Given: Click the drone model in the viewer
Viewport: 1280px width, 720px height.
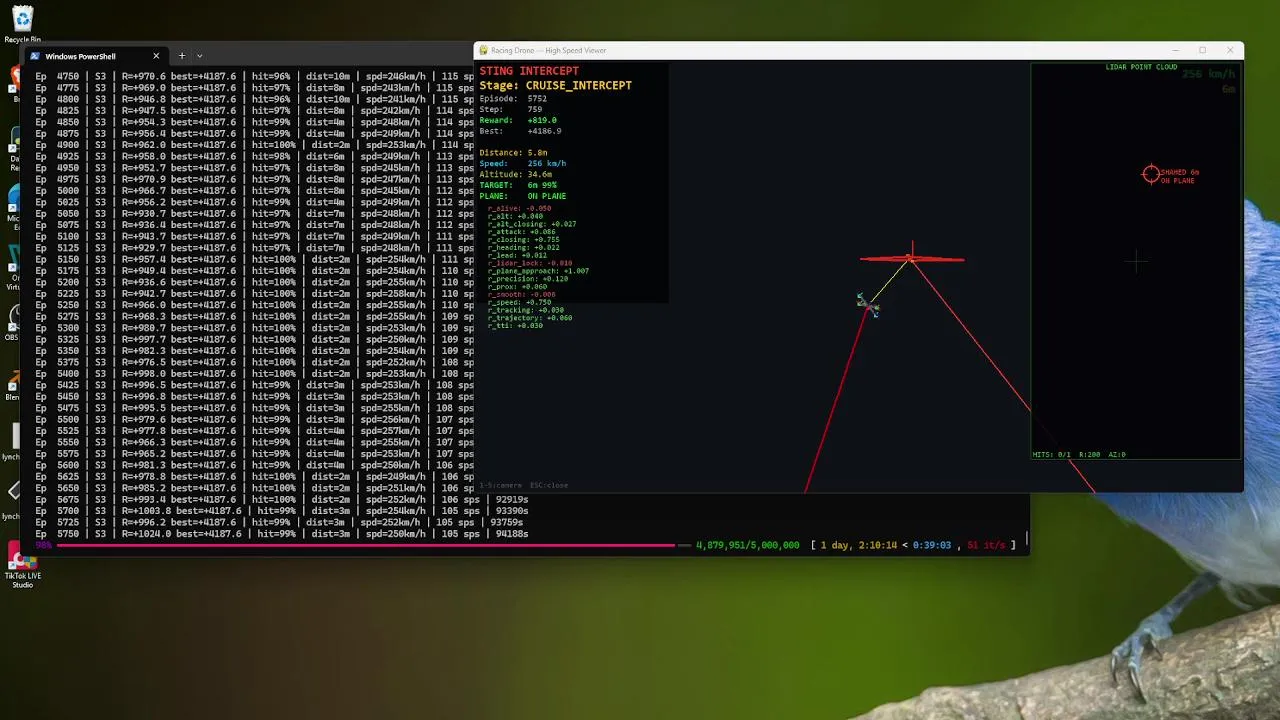Looking at the screenshot, I should pos(868,304).
